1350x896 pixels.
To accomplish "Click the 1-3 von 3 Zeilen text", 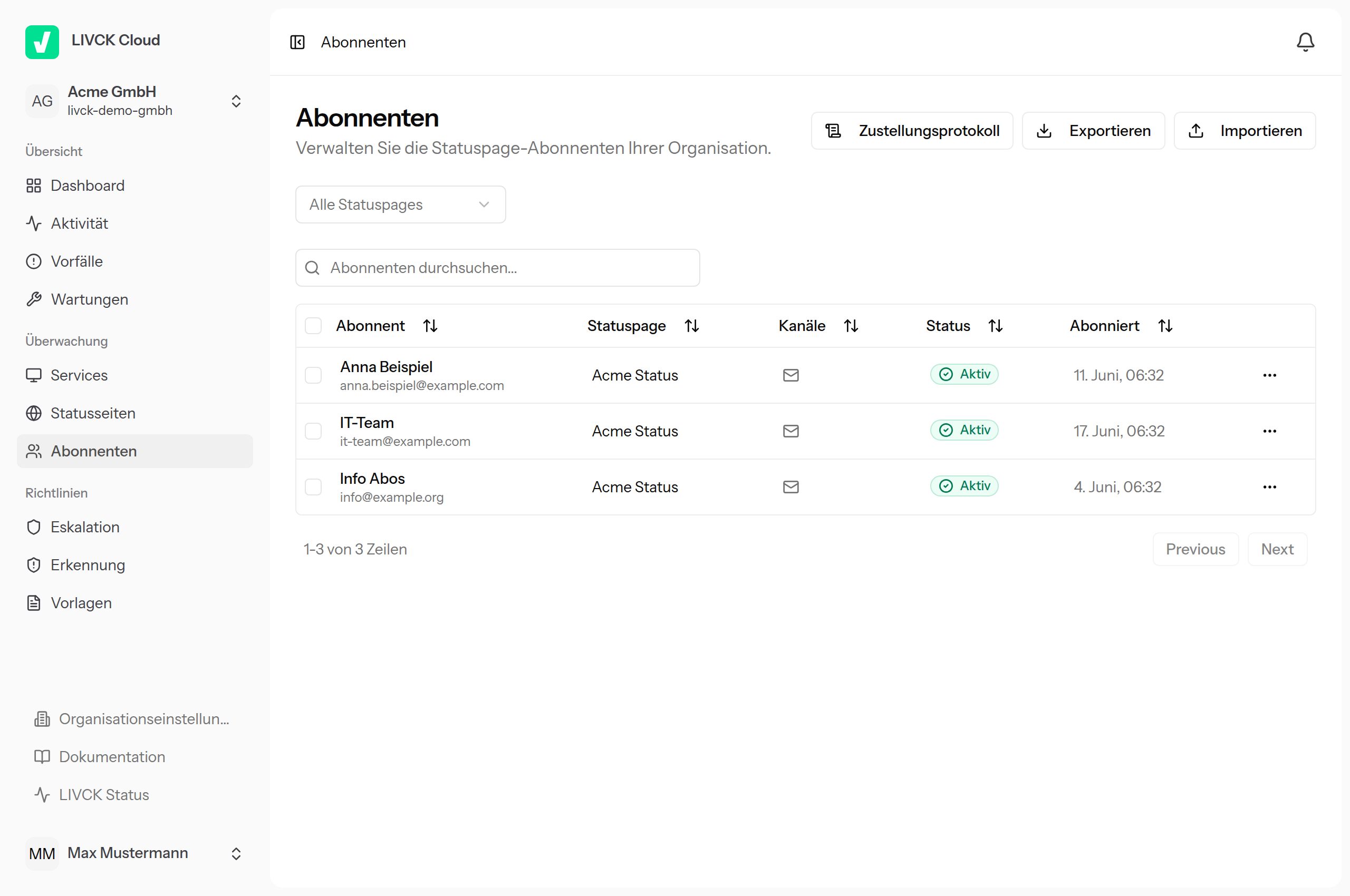I will 355,550.
